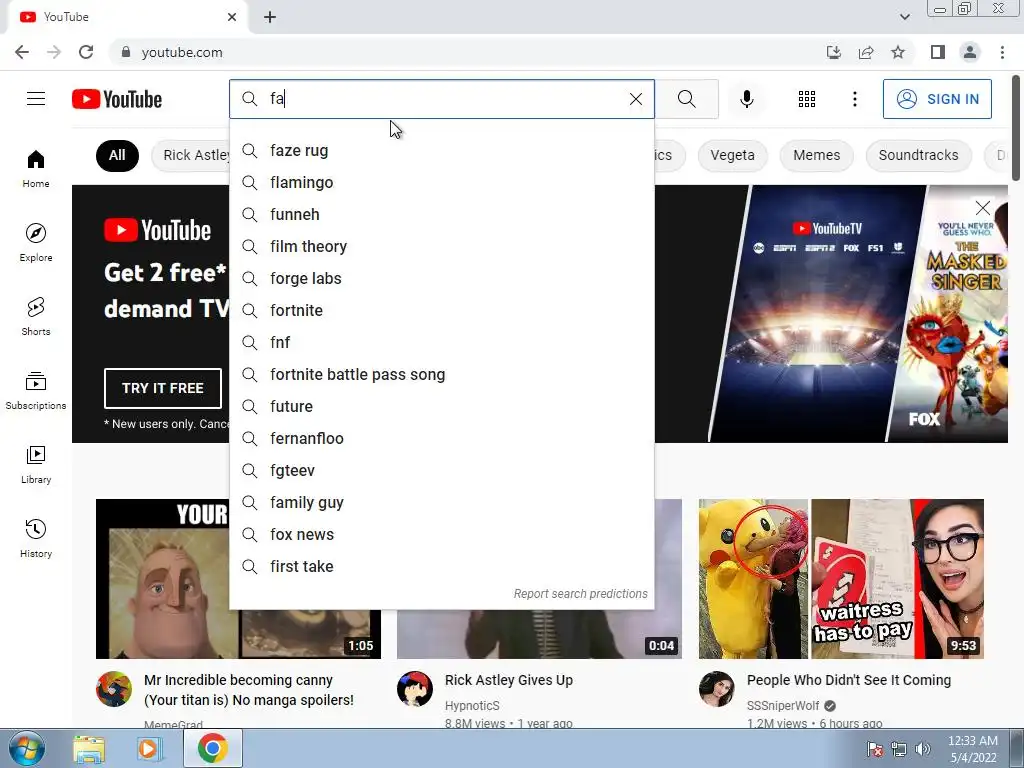The image size is (1024, 768).
Task: Choose the 'fnf' suggestion
Action: 441,343
